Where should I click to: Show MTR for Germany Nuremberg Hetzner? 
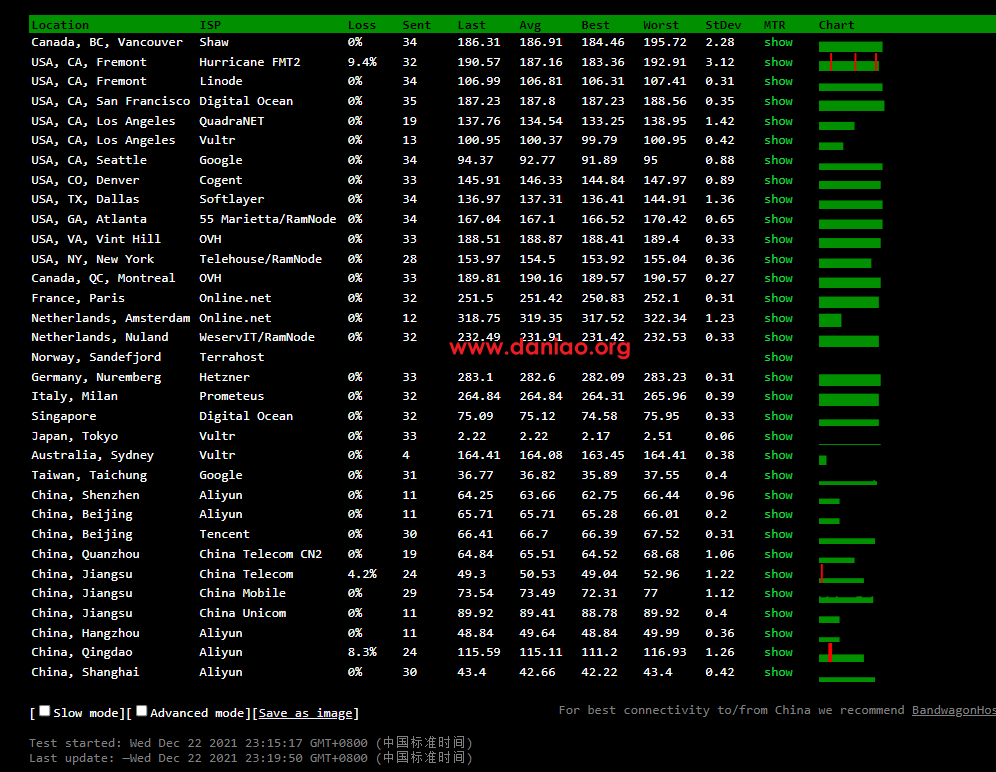pyautogui.click(x=778, y=377)
